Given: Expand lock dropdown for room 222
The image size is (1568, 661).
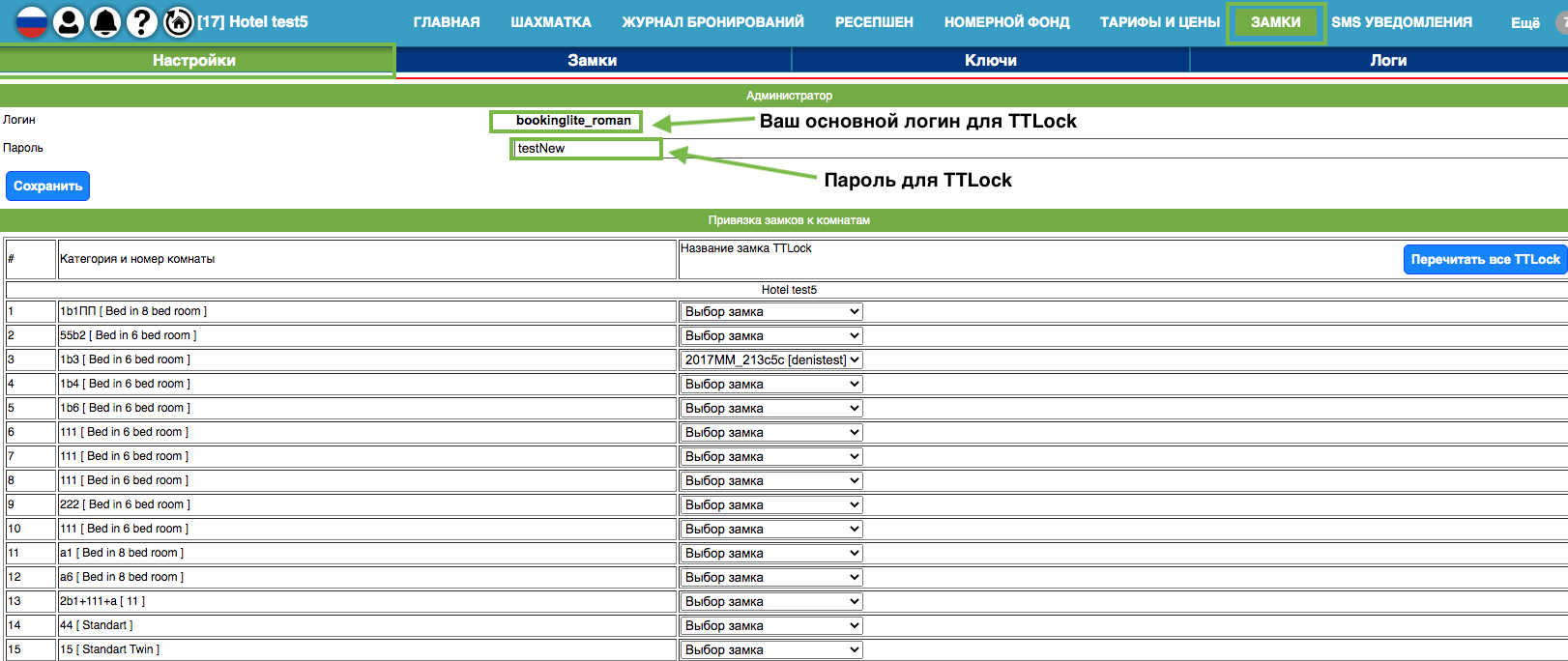Looking at the screenshot, I should (770, 505).
